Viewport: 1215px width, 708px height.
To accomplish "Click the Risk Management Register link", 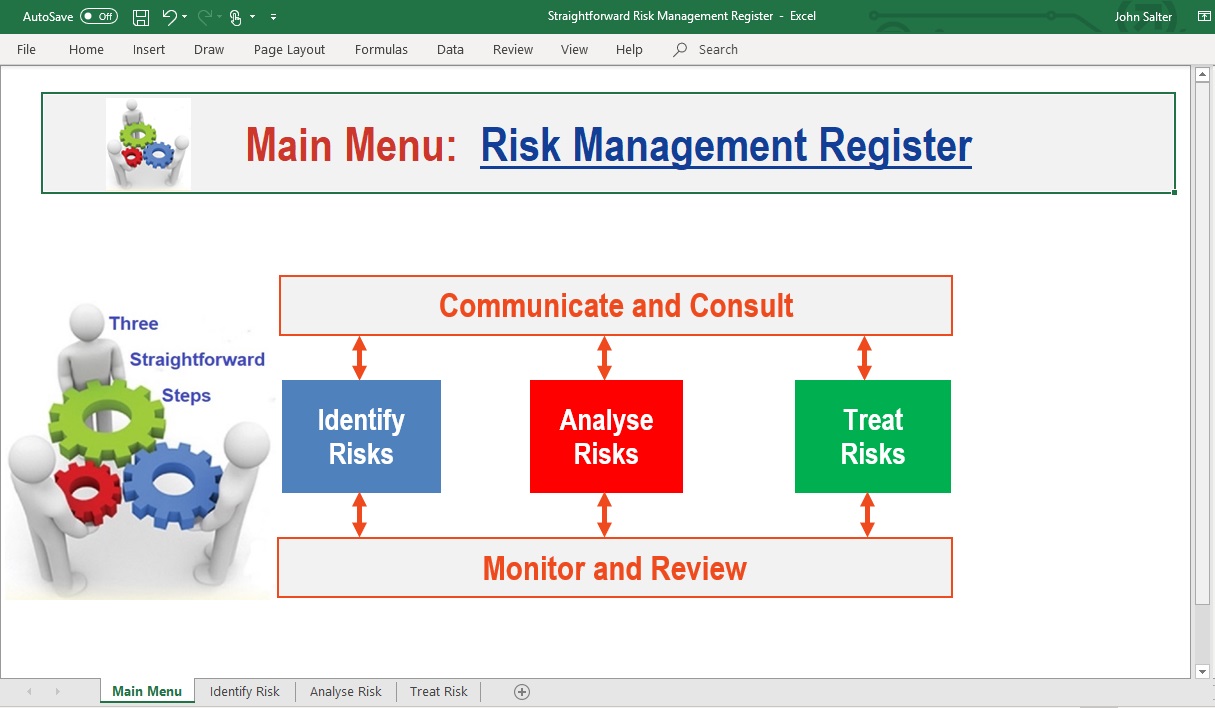I will pos(726,145).
